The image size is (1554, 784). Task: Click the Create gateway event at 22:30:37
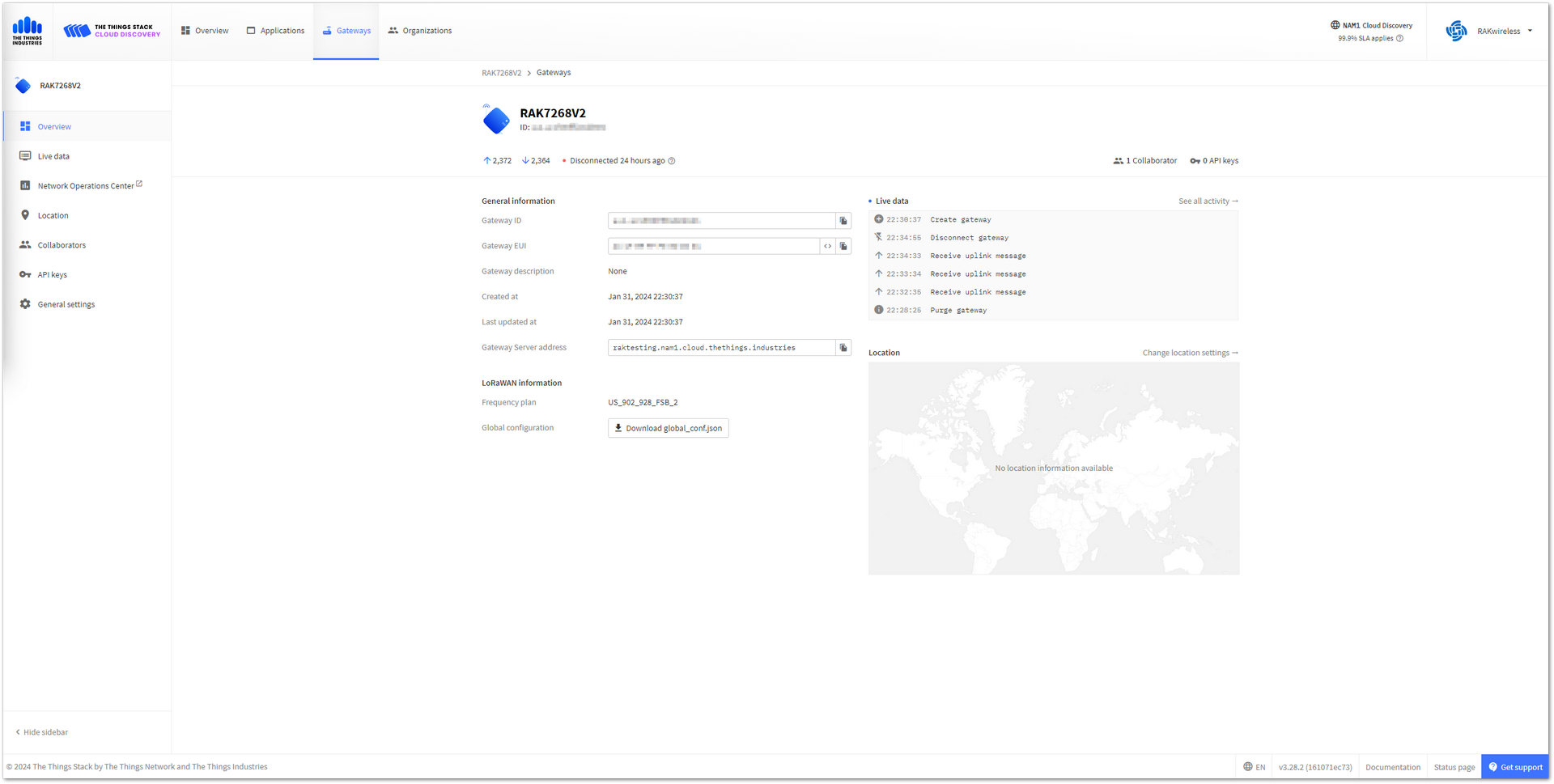click(x=1054, y=220)
